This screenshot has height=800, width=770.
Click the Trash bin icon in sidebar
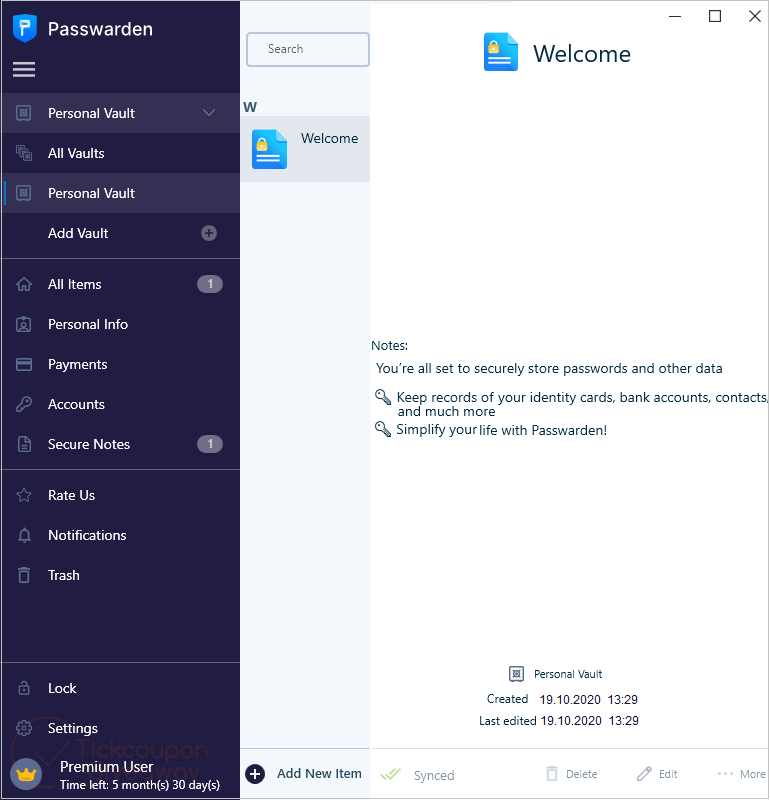pos(24,575)
